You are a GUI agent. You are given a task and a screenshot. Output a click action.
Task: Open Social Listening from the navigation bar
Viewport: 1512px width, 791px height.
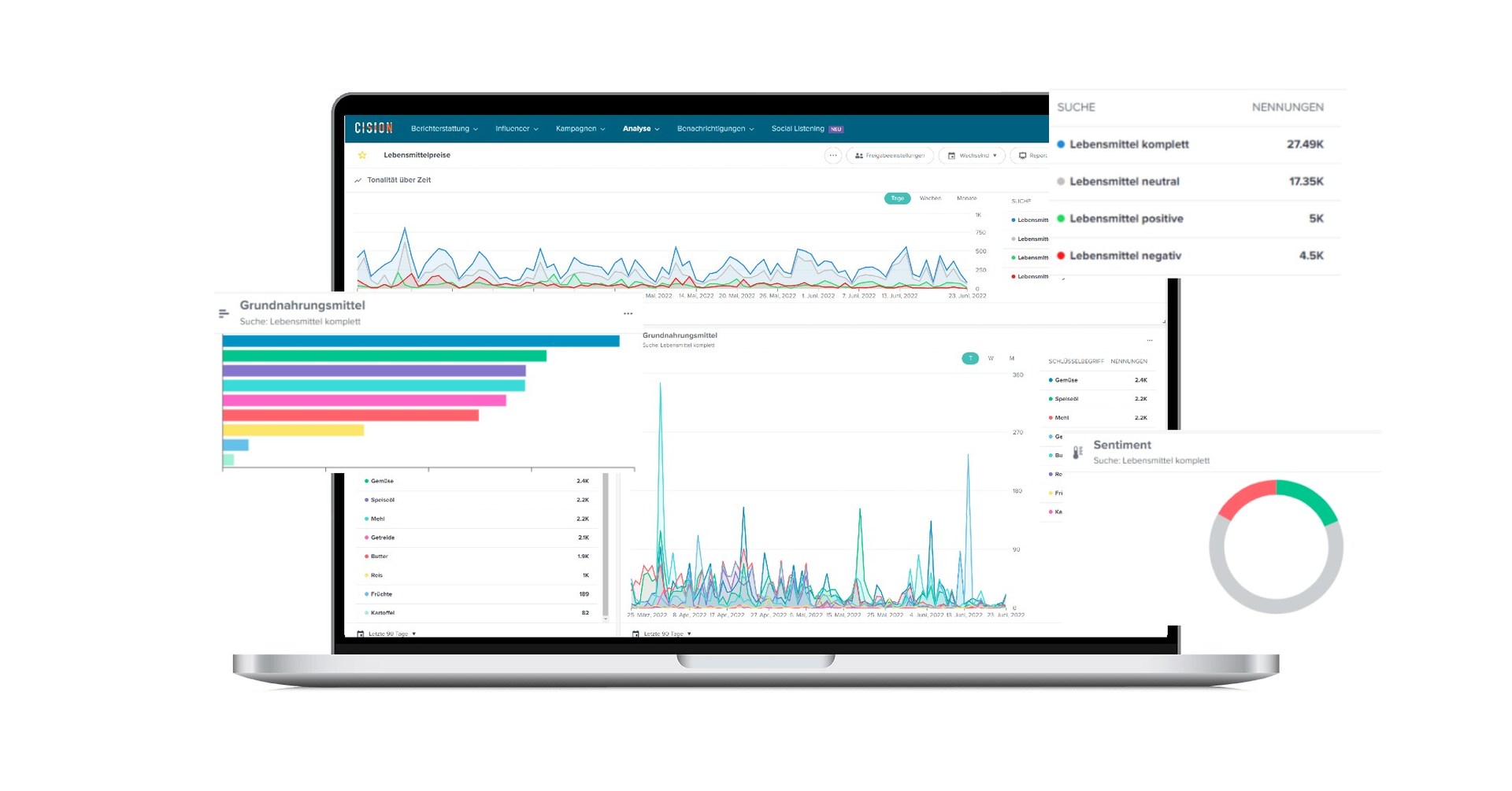(x=798, y=128)
